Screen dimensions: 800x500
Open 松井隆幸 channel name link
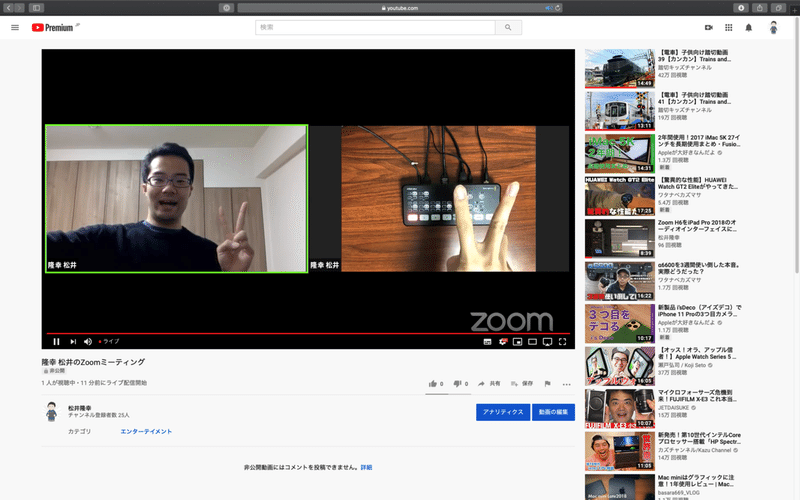[x=80, y=408]
